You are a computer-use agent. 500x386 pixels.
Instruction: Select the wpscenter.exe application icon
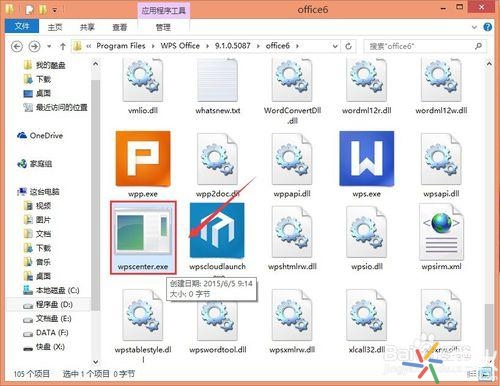(x=143, y=231)
